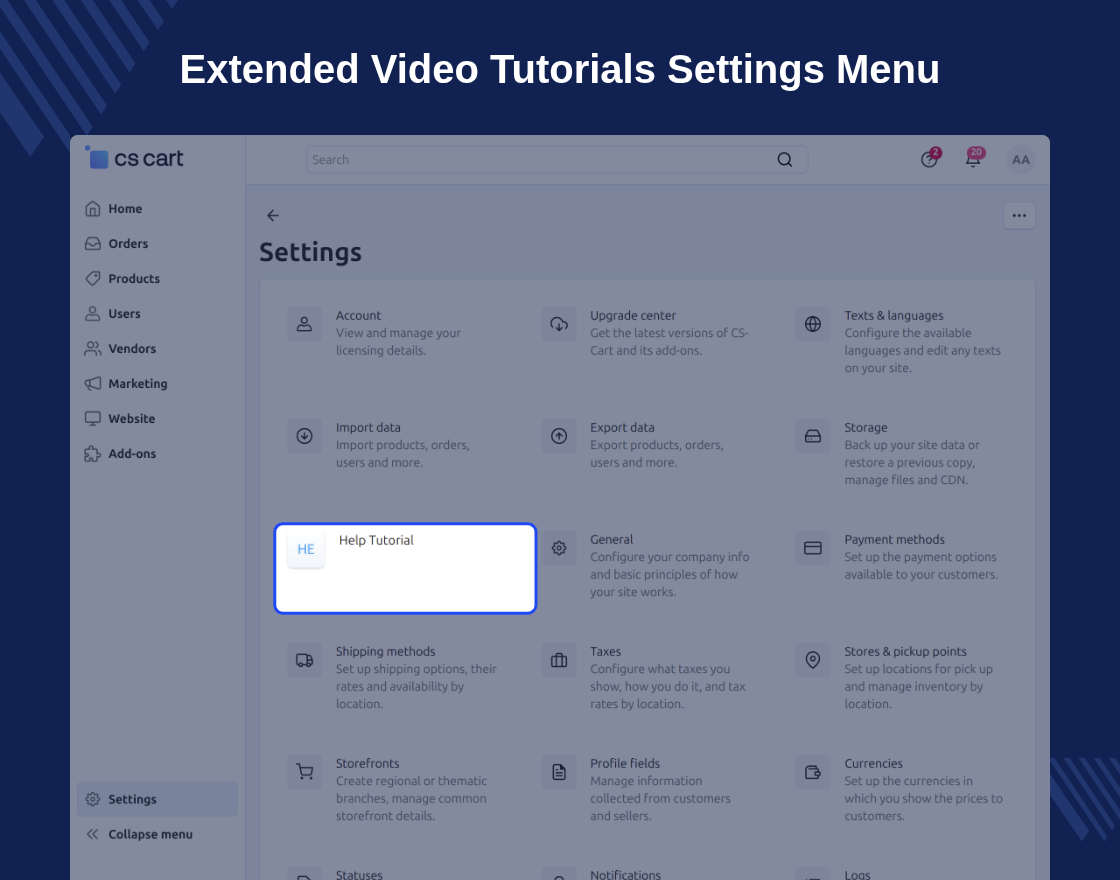Open the Storage settings link
The width and height of the screenshot is (1120, 880).
pyautogui.click(x=866, y=428)
